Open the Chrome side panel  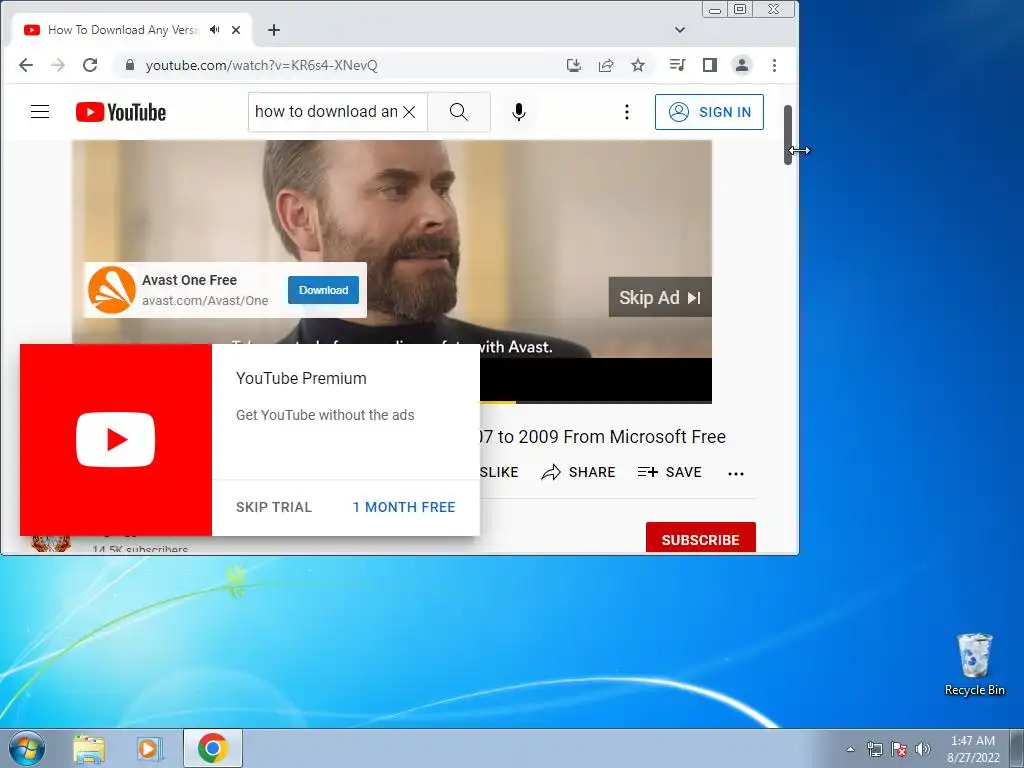710,65
